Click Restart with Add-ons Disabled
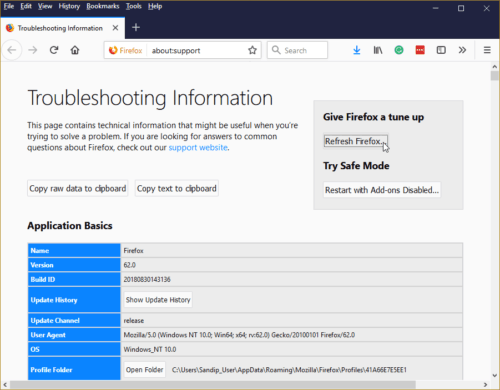The height and width of the screenshot is (390, 500). (382, 190)
